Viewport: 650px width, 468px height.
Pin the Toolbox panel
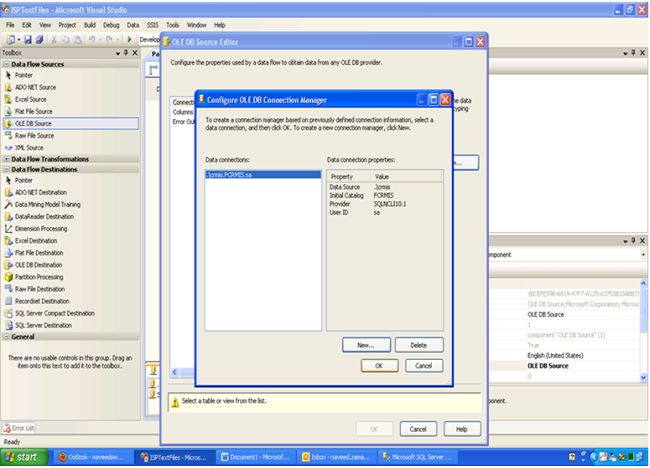[x=126, y=53]
